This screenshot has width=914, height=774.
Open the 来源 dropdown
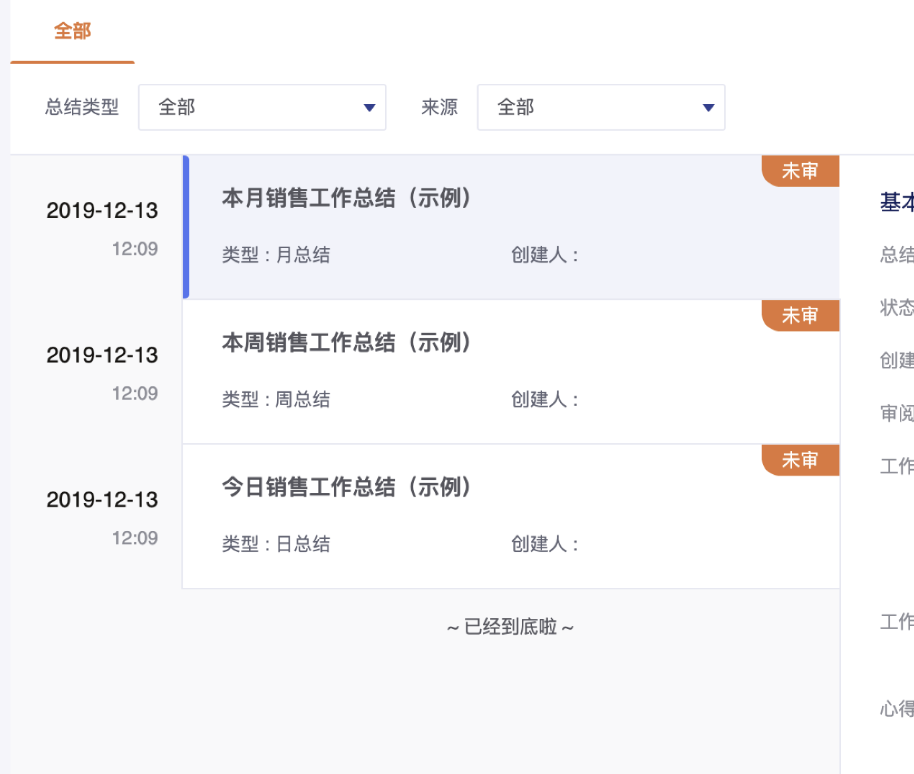click(601, 107)
